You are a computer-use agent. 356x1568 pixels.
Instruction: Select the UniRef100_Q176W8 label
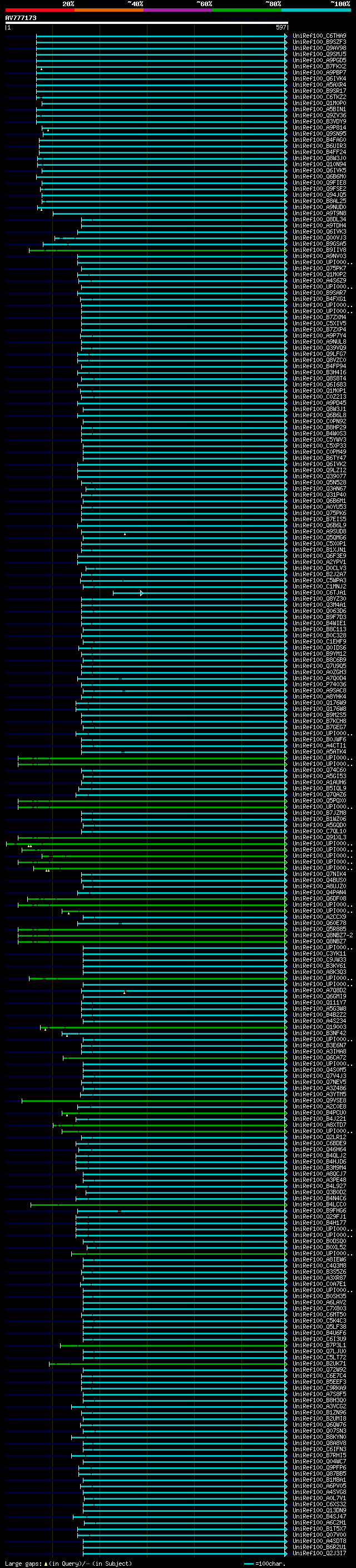pyautogui.click(x=319, y=709)
